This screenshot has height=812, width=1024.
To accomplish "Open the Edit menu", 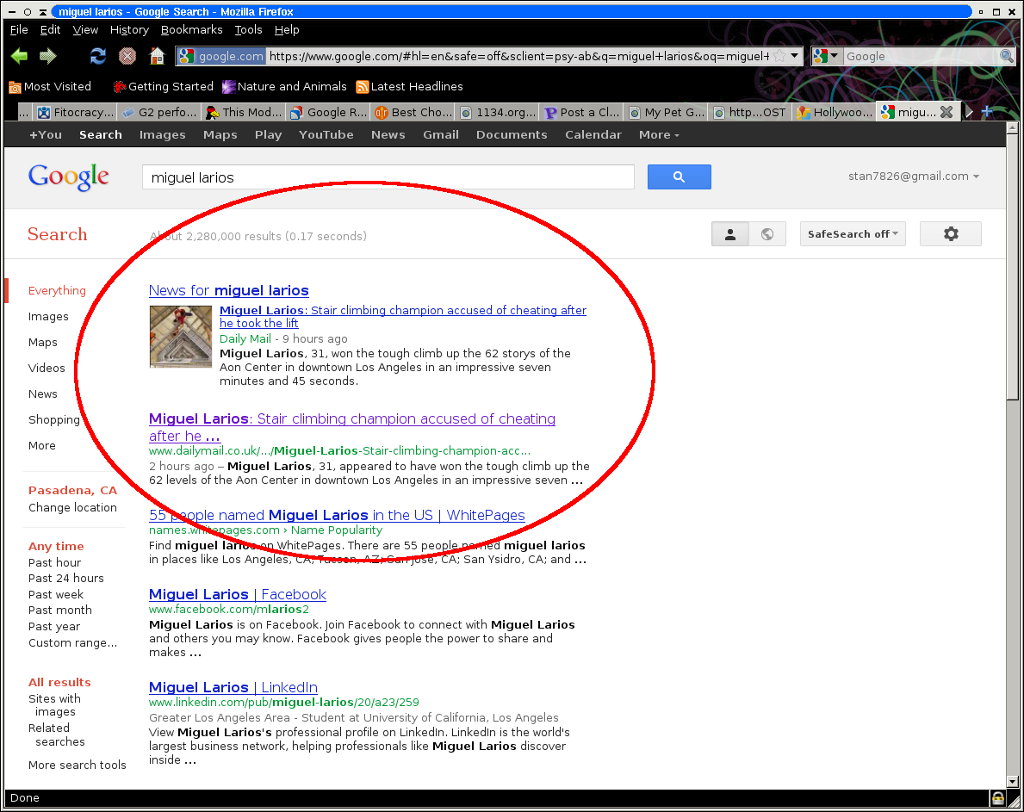I will coord(50,29).
